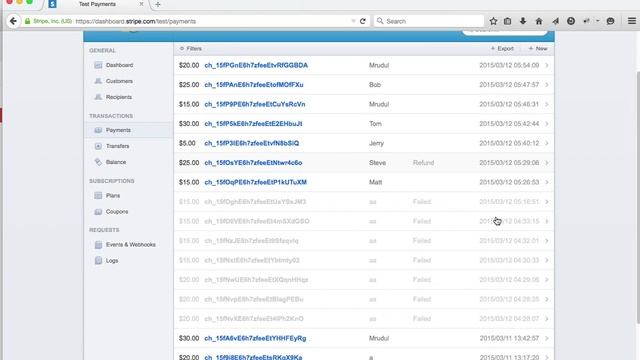Expand the Tom payment row chevron
Image resolution: width=640 pixels, height=360 pixels.
[x=547, y=124]
